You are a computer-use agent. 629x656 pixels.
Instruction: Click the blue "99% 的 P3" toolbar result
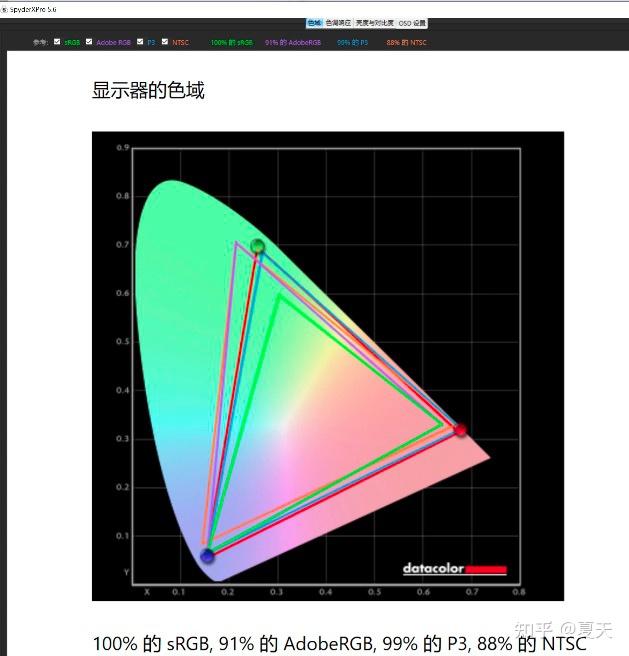click(352, 43)
